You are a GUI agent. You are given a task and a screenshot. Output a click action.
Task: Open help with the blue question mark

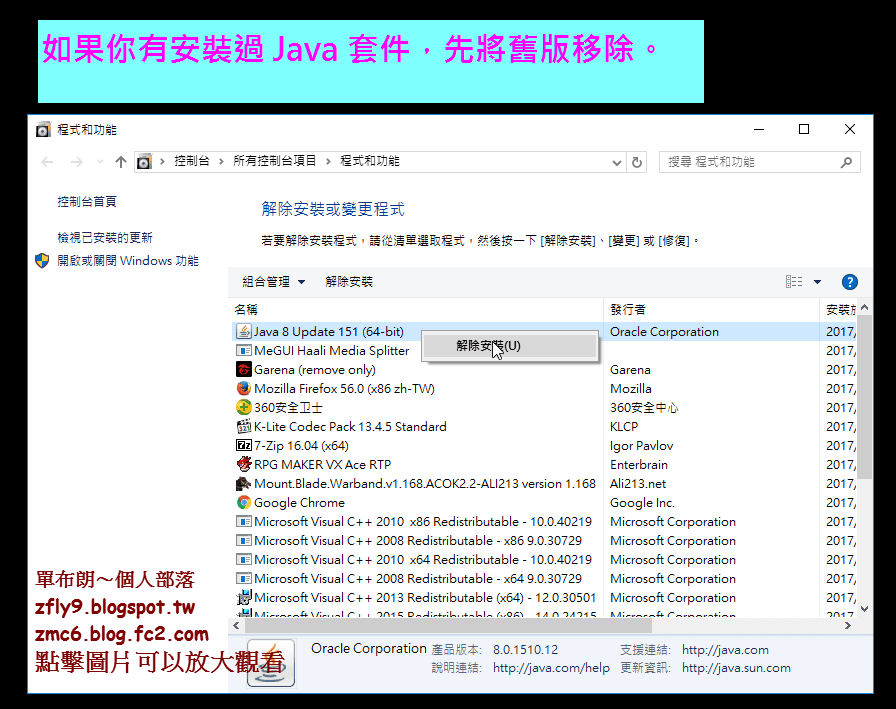click(850, 282)
